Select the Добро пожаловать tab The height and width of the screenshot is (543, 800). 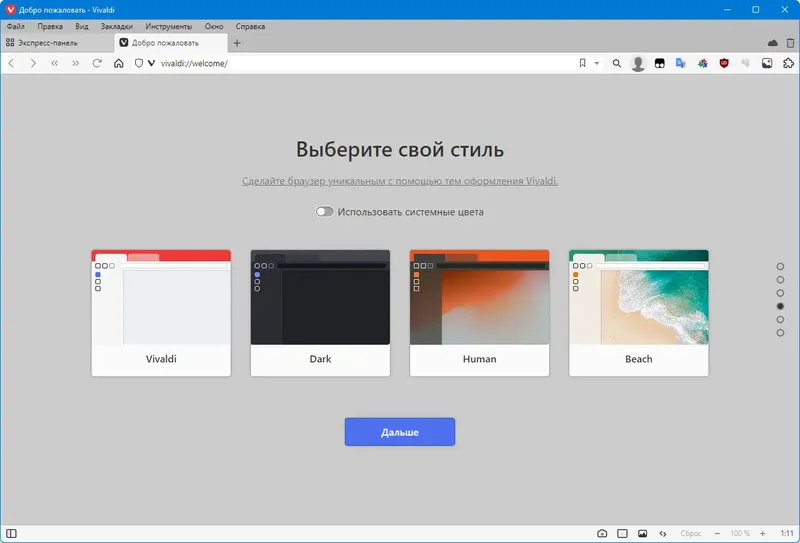[171, 43]
